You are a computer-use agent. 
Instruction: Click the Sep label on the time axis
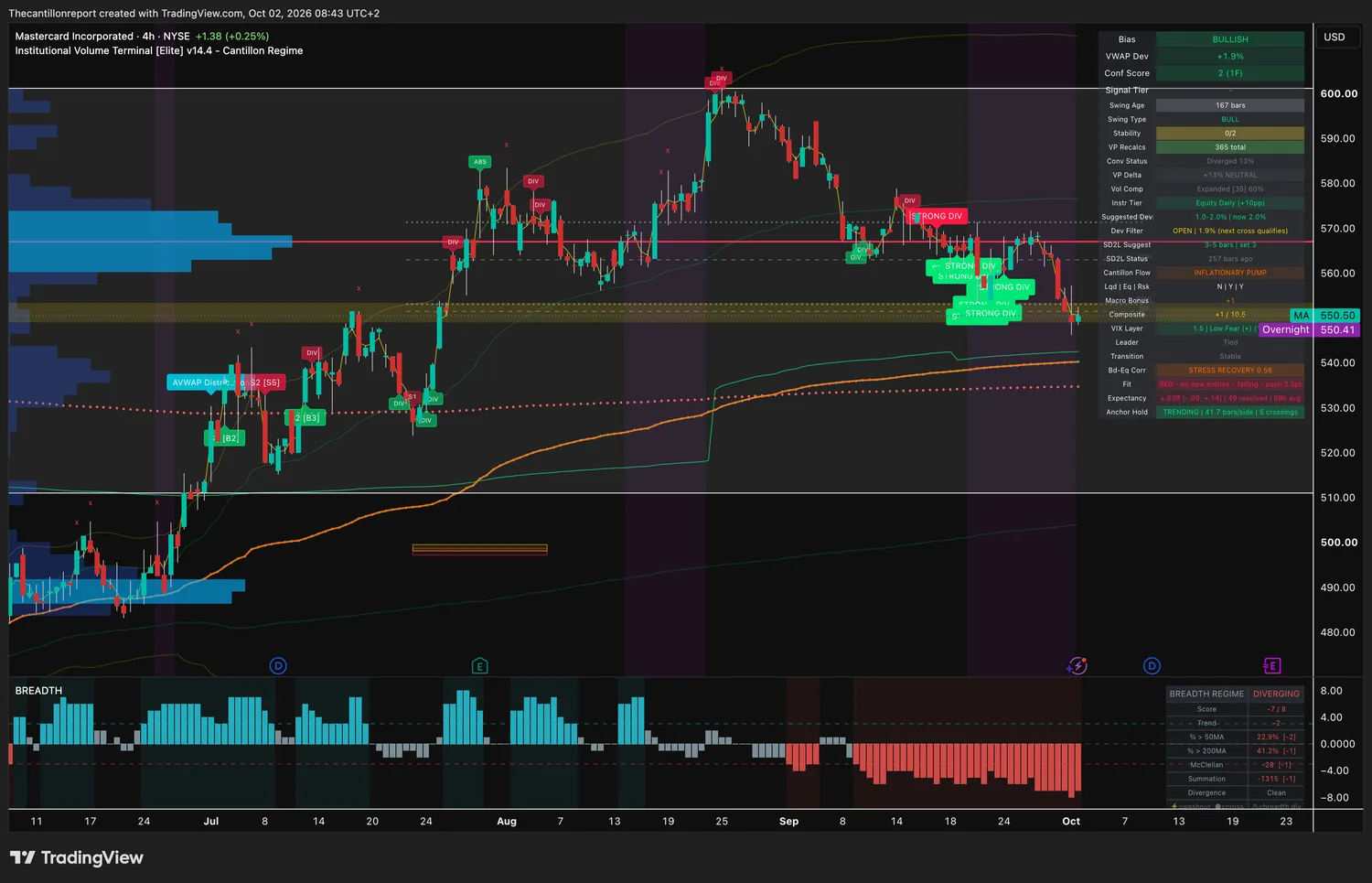tap(788, 822)
